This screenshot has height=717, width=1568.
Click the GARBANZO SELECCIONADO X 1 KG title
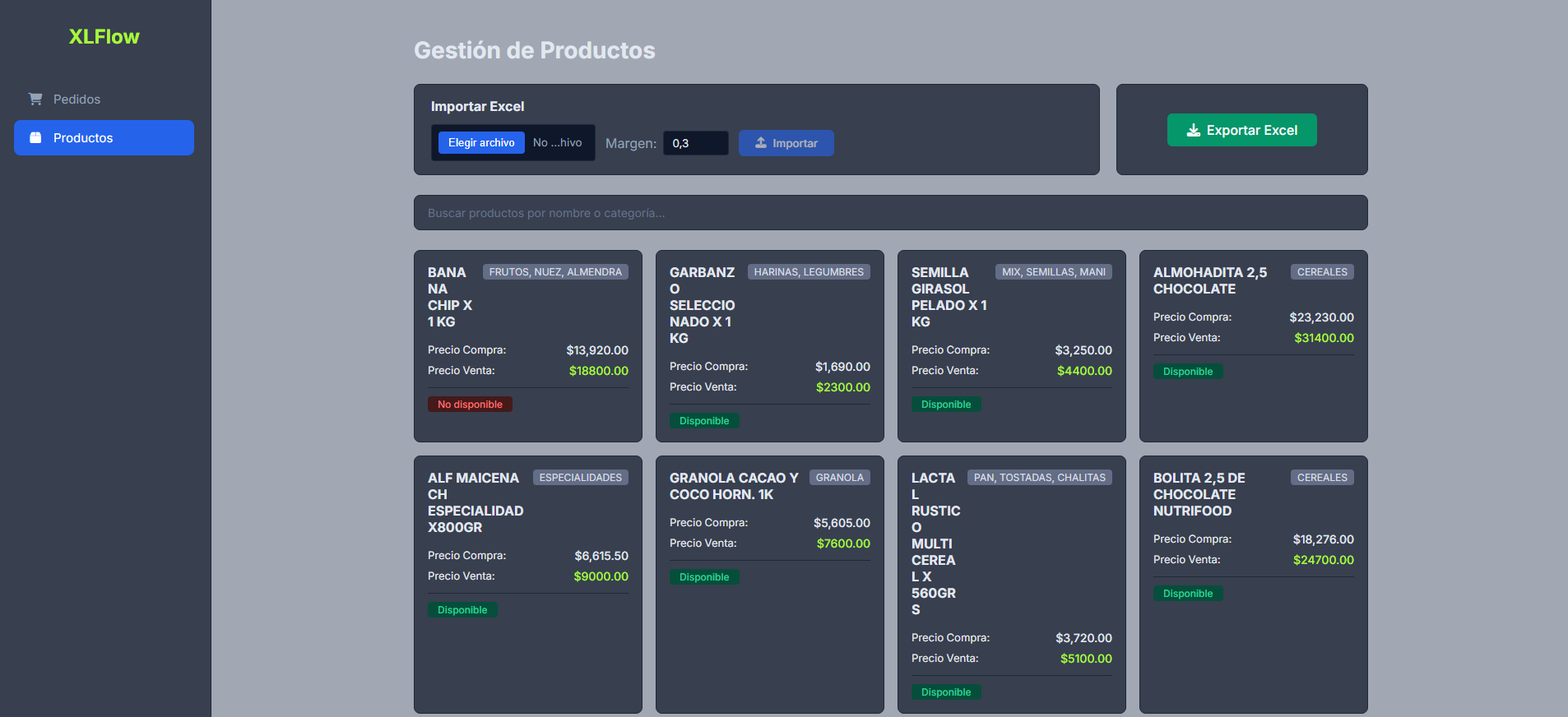pyautogui.click(x=703, y=305)
